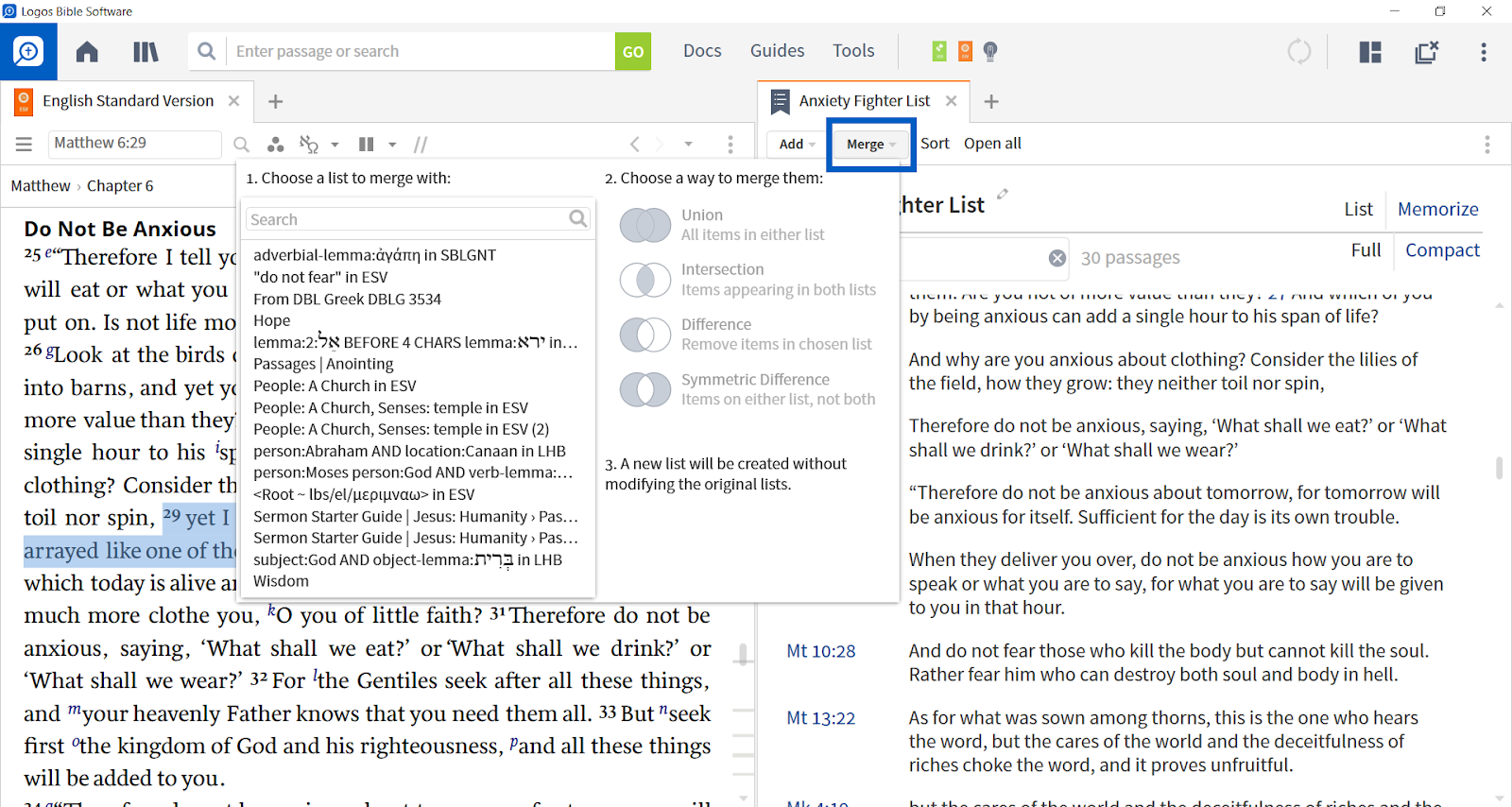The image size is (1512, 807).
Task: Switch to Compact view mode
Action: [1442, 250]
